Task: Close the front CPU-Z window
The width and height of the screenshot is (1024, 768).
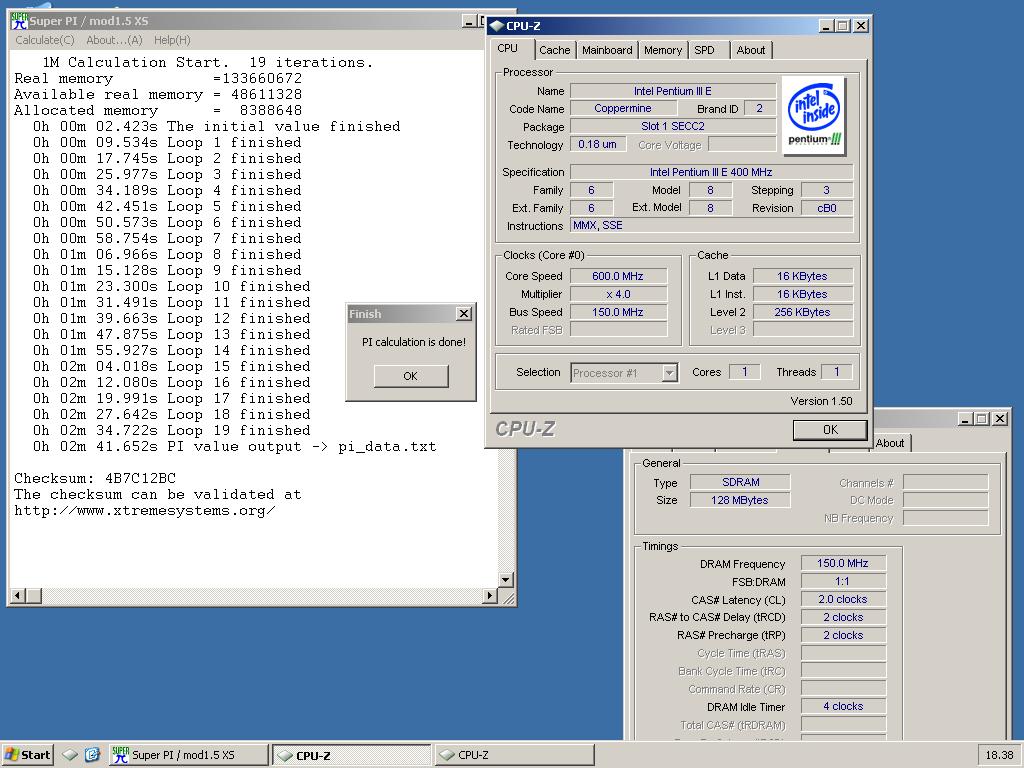Action: click(861, 26)
